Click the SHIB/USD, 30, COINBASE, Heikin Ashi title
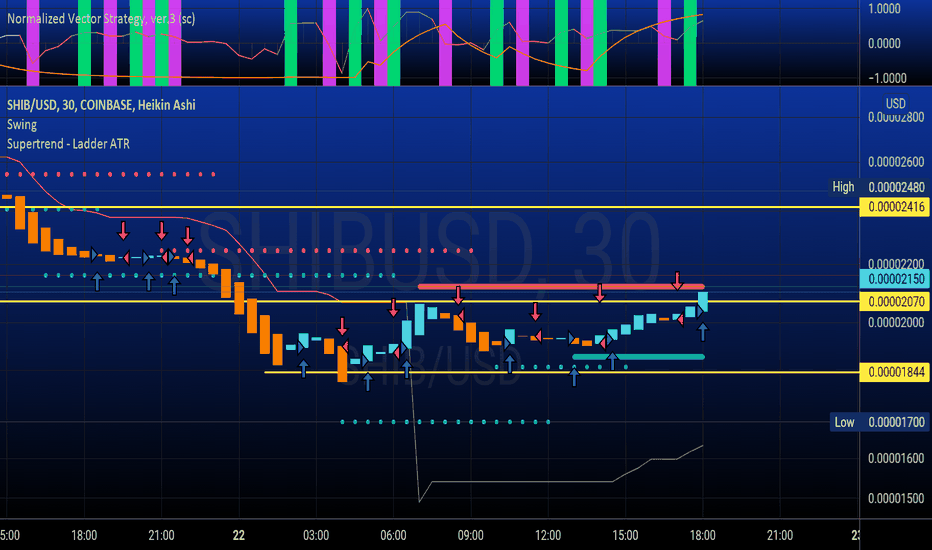 (x=101, y=105)
